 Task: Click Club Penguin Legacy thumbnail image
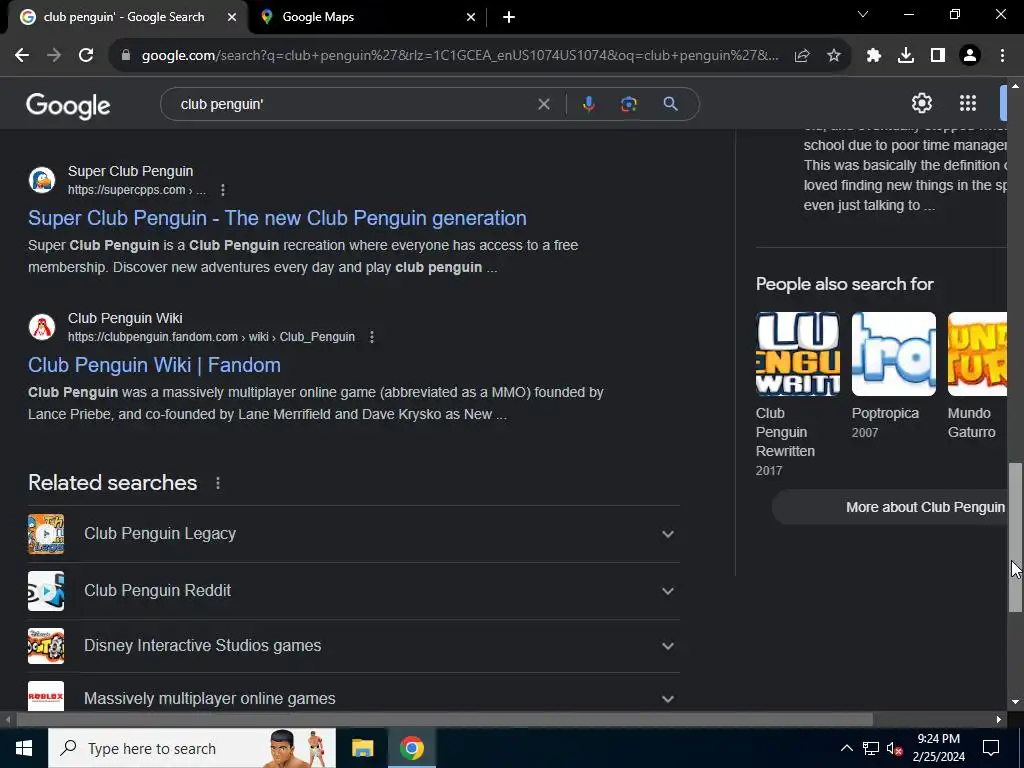(46, 534)
